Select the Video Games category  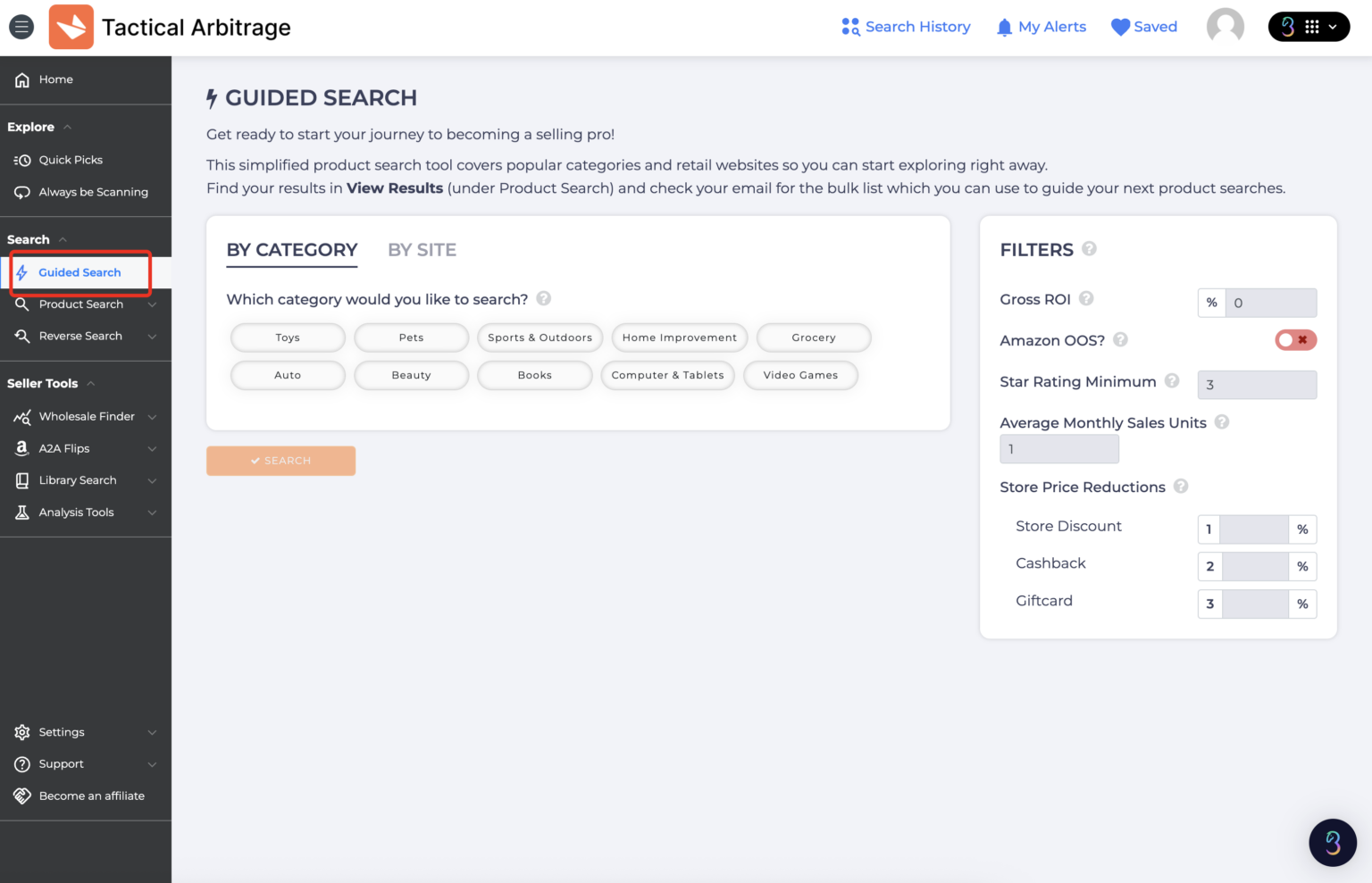[800, 375]
